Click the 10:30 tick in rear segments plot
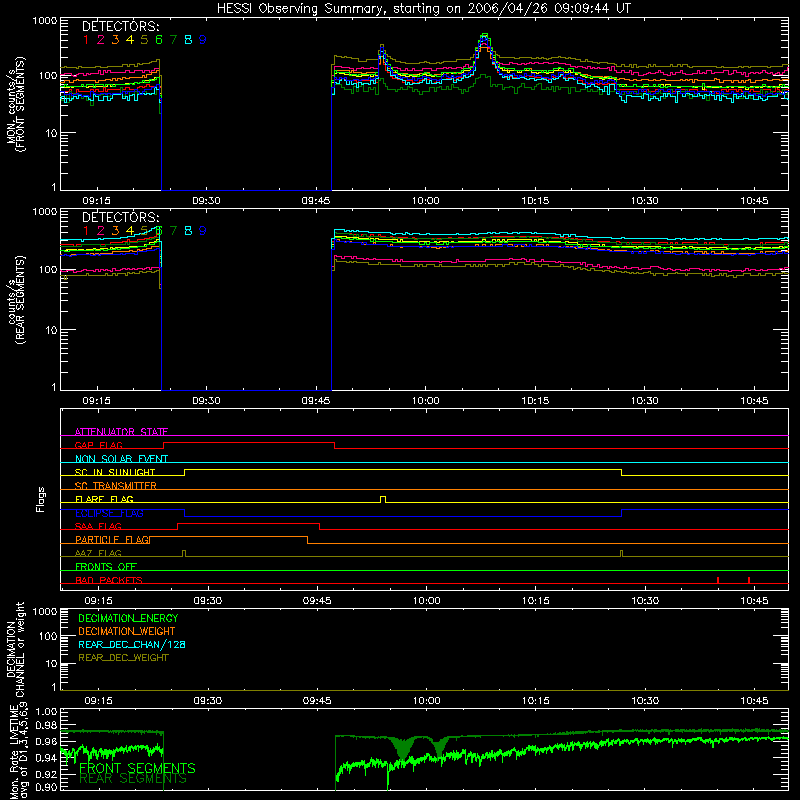 tap(644, 401)
